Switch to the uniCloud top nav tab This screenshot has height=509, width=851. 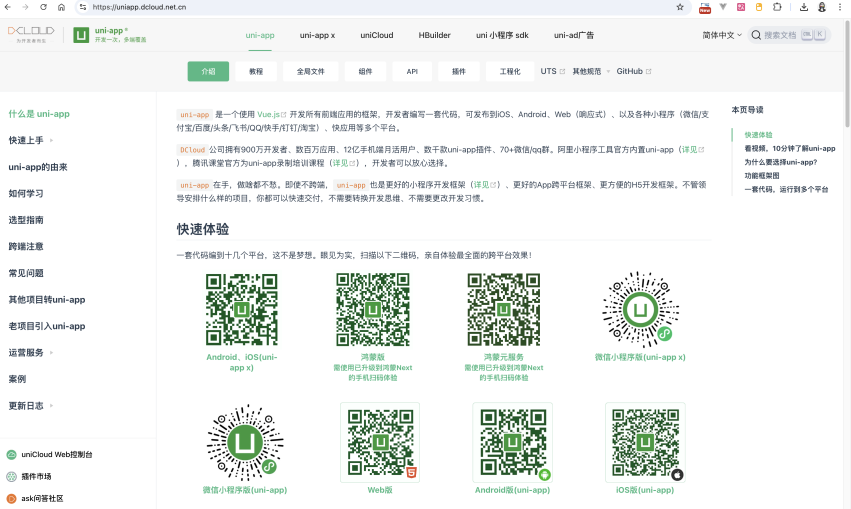[x=377, y=35]
